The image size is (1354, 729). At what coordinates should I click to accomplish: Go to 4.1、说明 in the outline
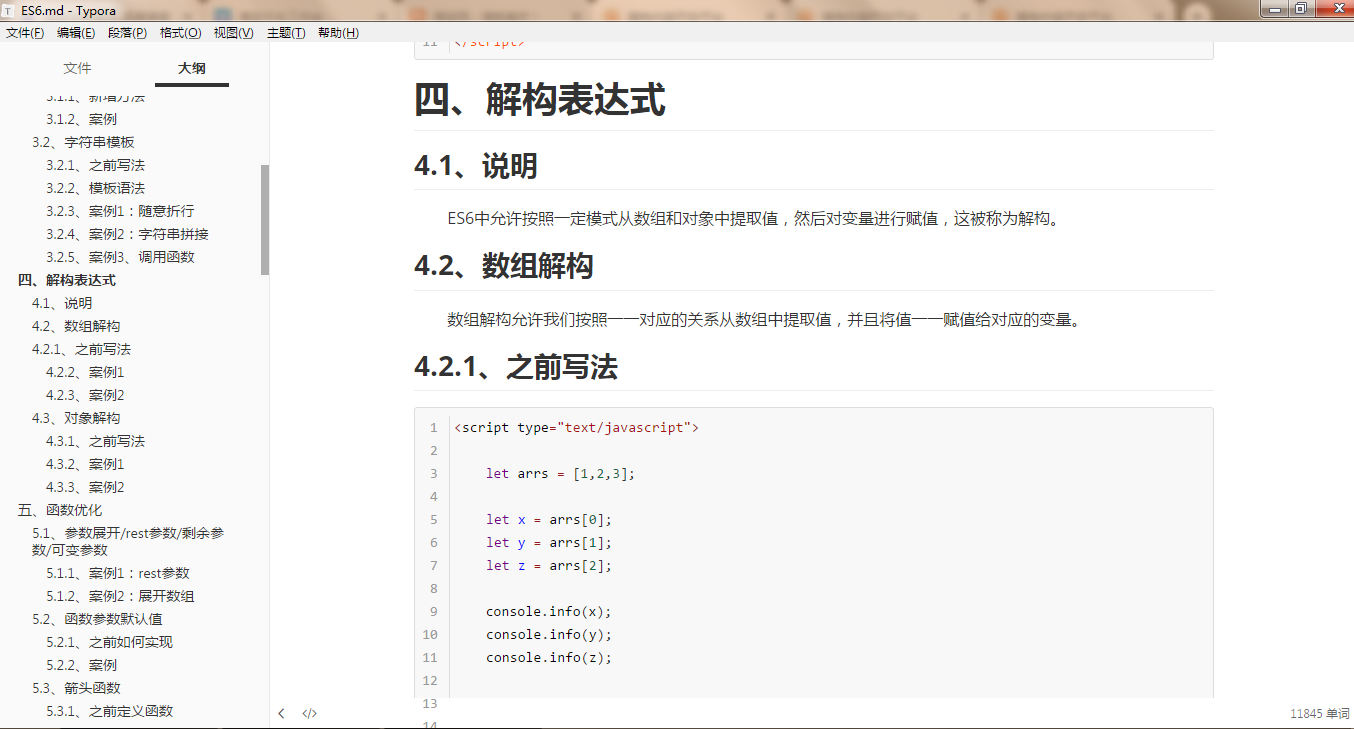coord(62,303)
